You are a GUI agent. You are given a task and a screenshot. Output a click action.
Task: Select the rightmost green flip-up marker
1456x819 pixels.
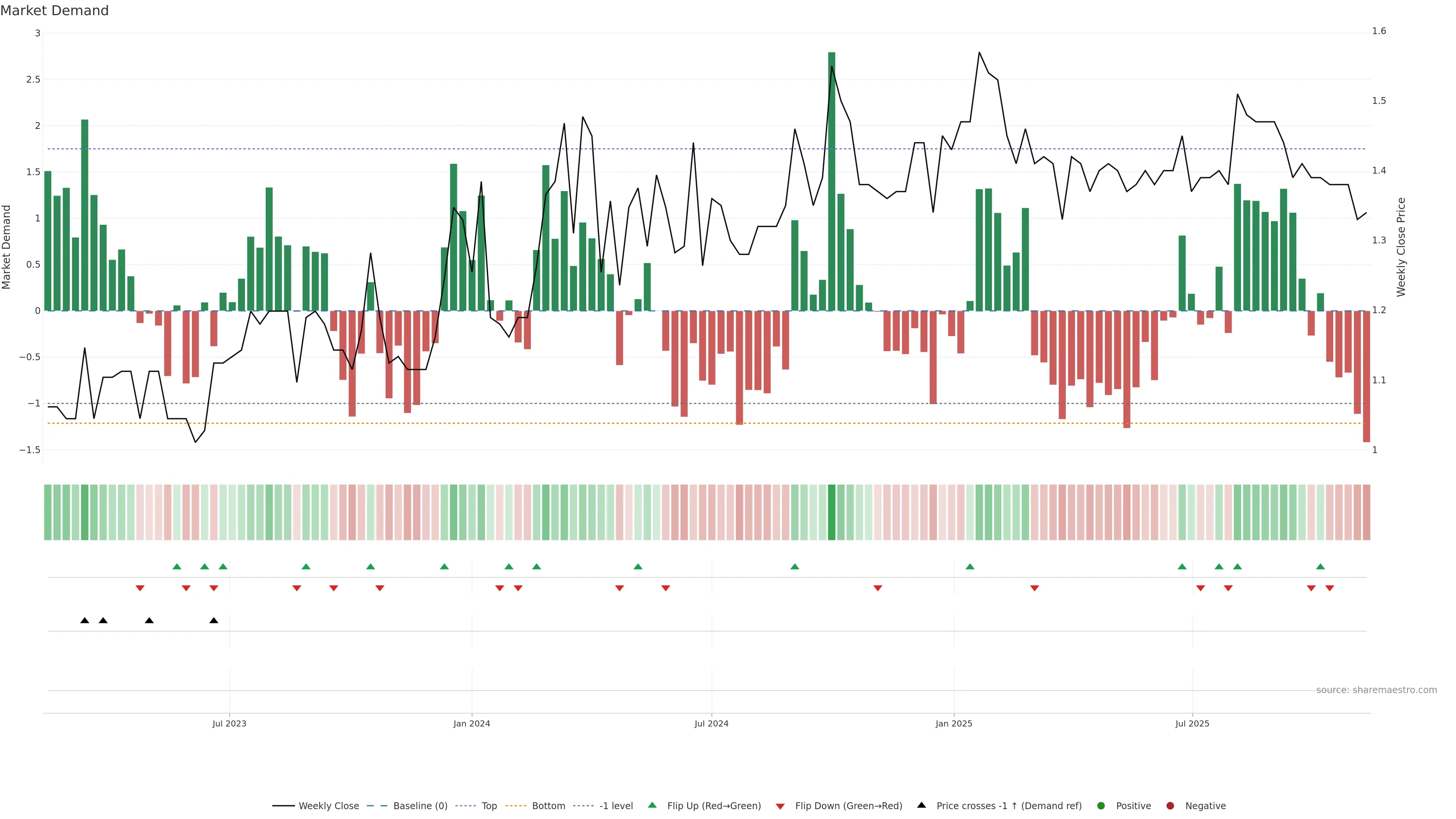(1320, 566)
